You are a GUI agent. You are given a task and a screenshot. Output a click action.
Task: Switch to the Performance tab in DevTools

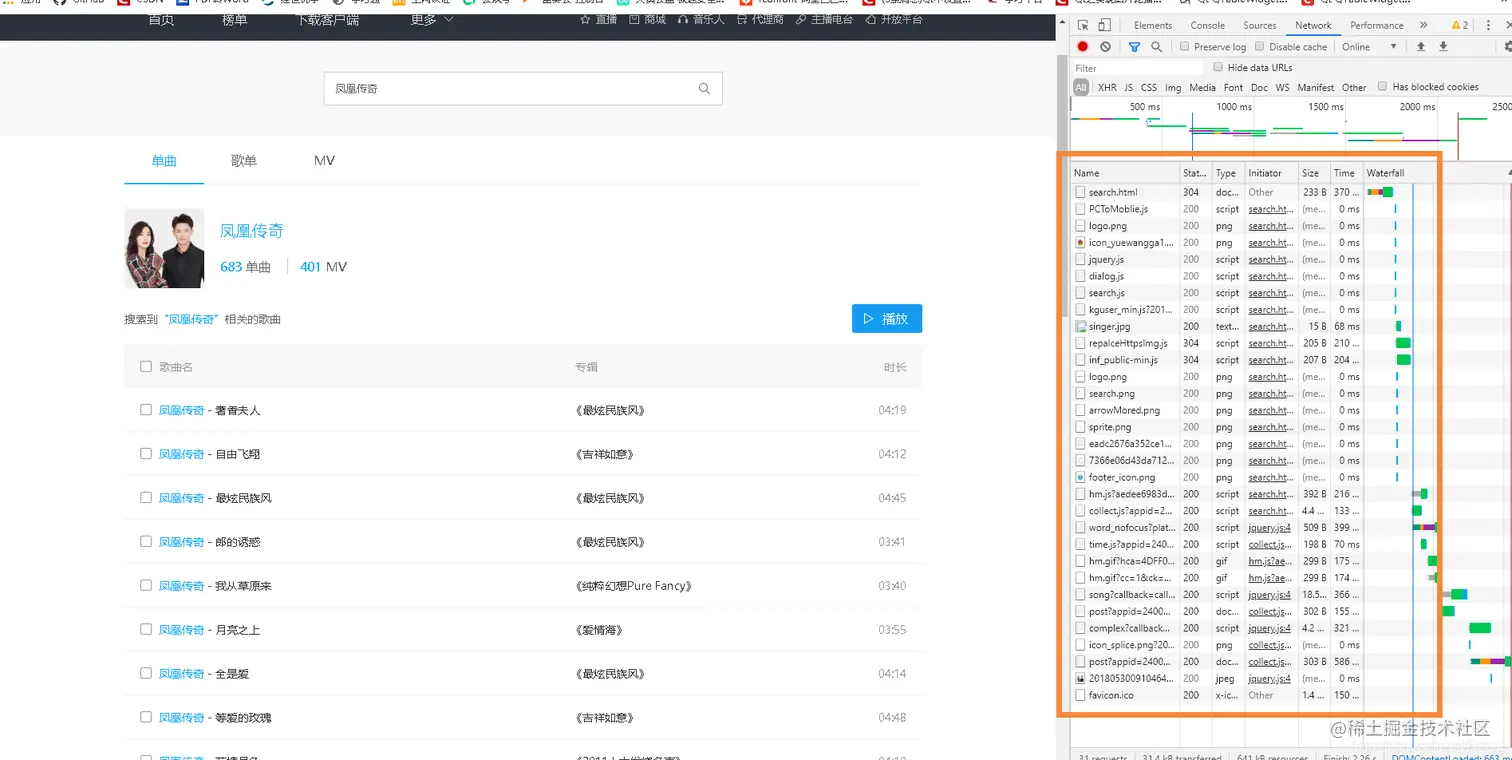click(1376, 25)
